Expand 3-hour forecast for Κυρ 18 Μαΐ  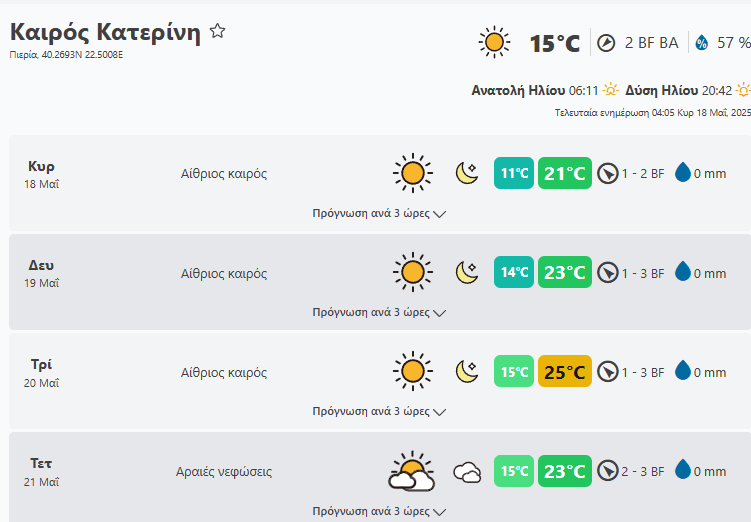point(378,213)
